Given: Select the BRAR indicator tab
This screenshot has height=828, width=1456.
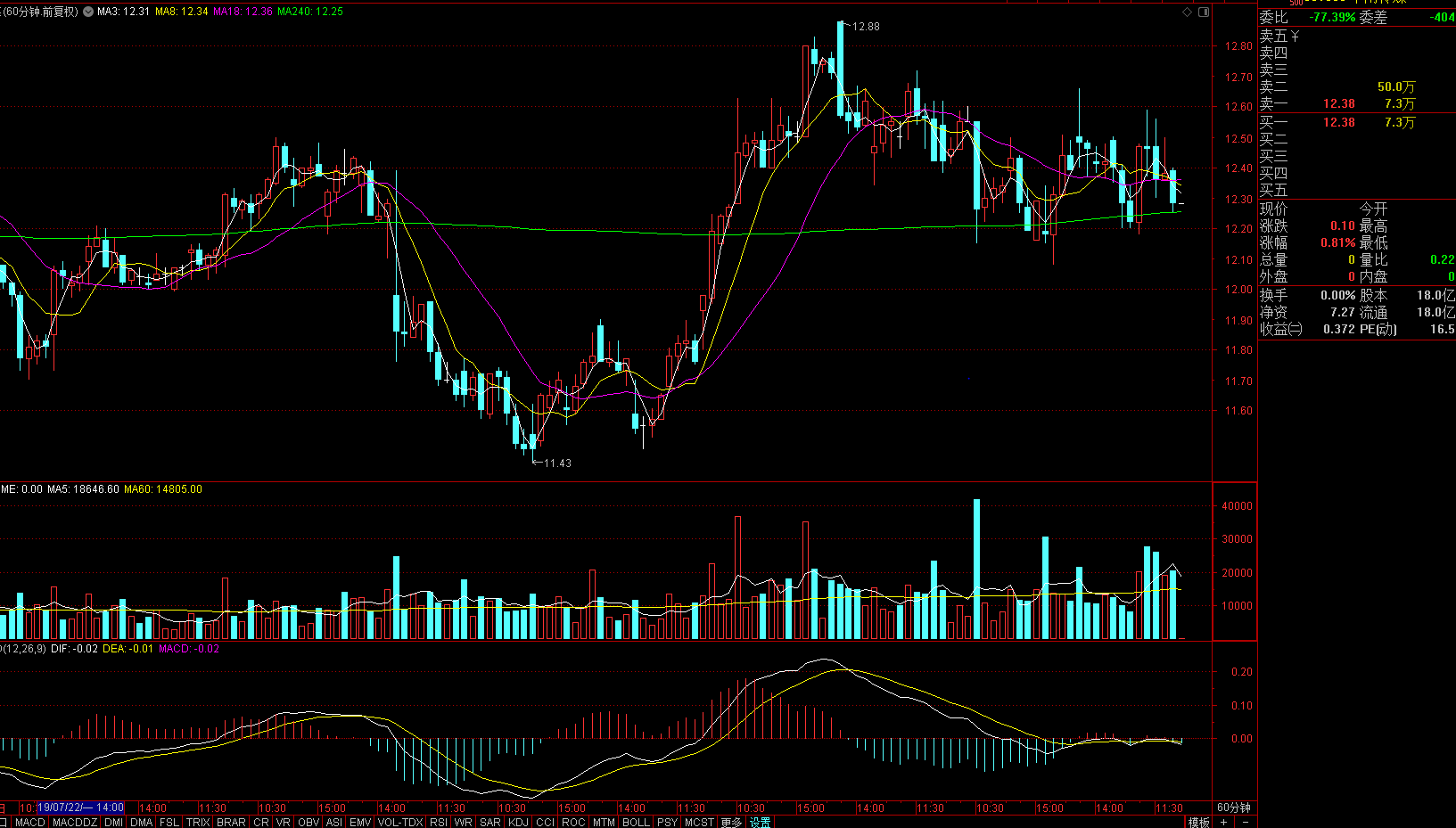Looking at the screenshot, I should (231, 822).
